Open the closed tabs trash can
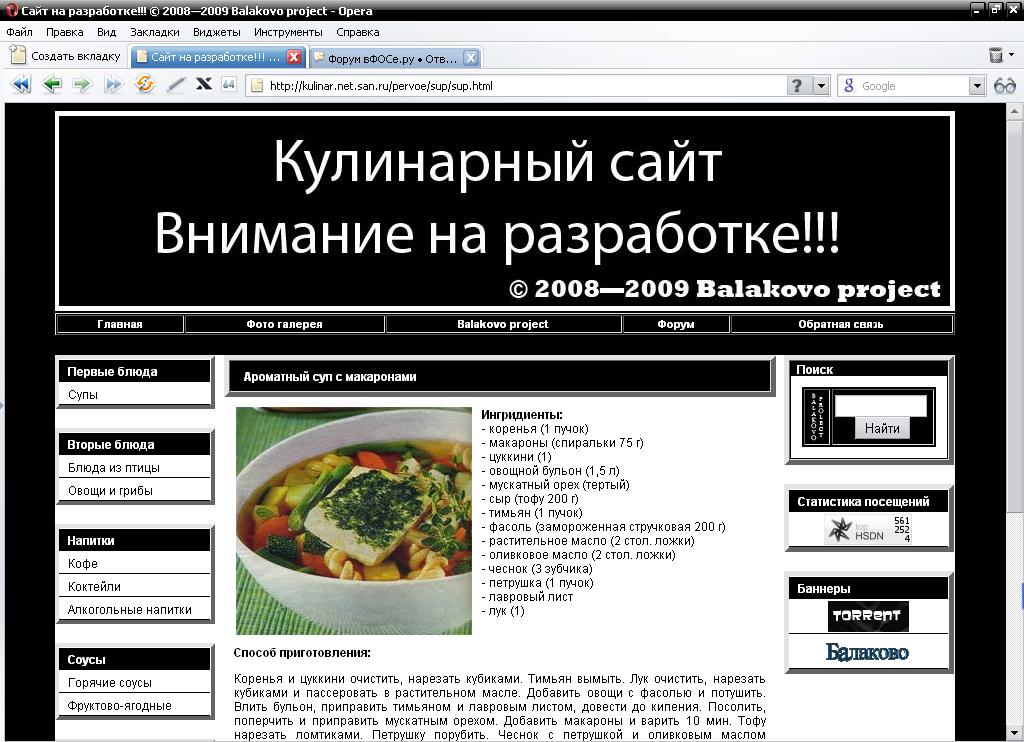The image size is (1024, 742). pyautogui.click(x=995, y=56)
